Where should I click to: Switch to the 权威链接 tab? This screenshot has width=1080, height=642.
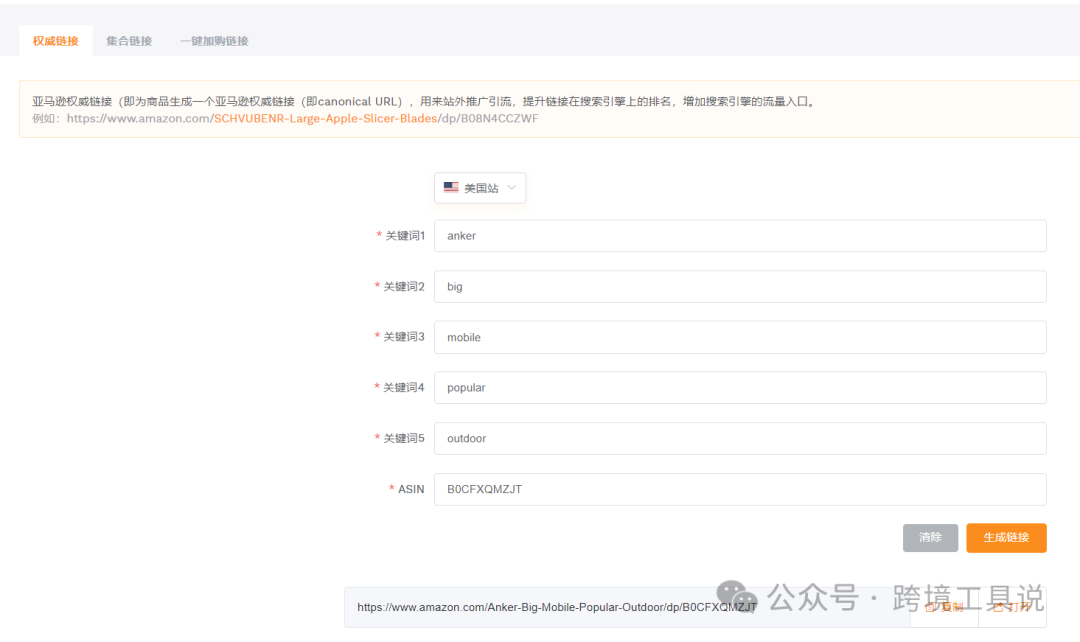[x=56, y=41]
